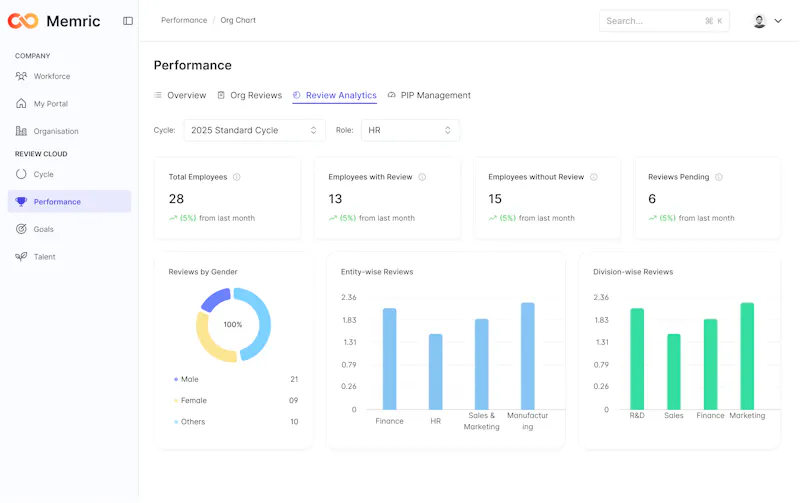Click the Manufacturing bar in Entity-wise Reviews

528,356
